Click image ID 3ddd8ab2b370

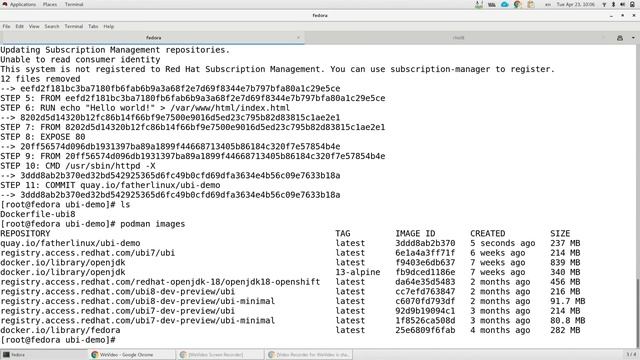point(425,243)
